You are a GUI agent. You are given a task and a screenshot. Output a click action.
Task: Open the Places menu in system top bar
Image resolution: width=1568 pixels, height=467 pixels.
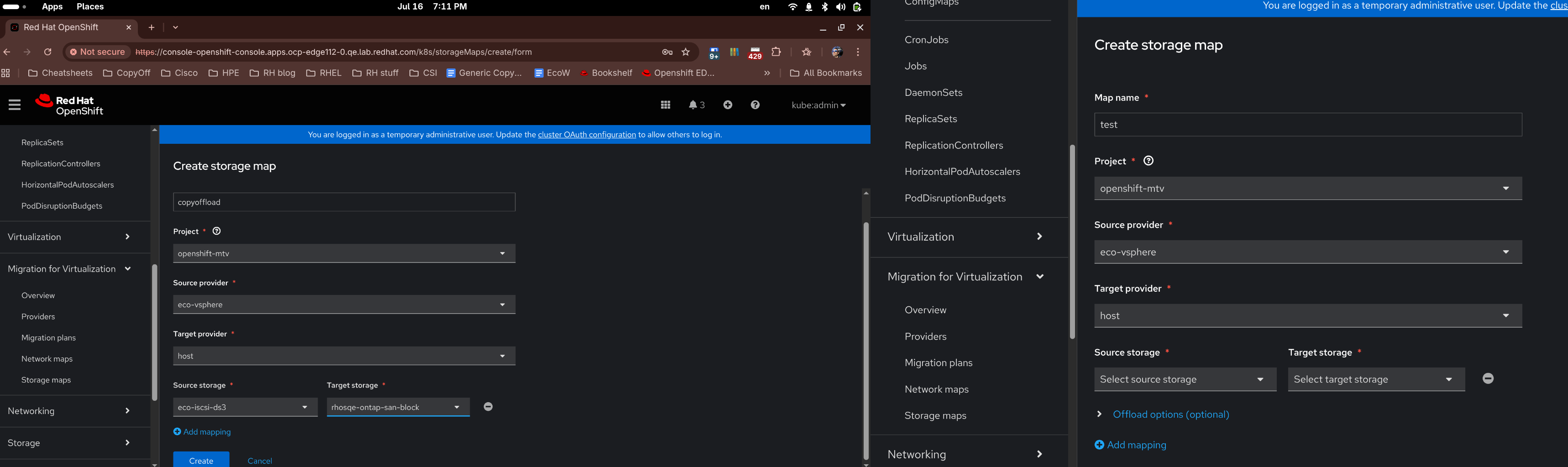(90, 7)
